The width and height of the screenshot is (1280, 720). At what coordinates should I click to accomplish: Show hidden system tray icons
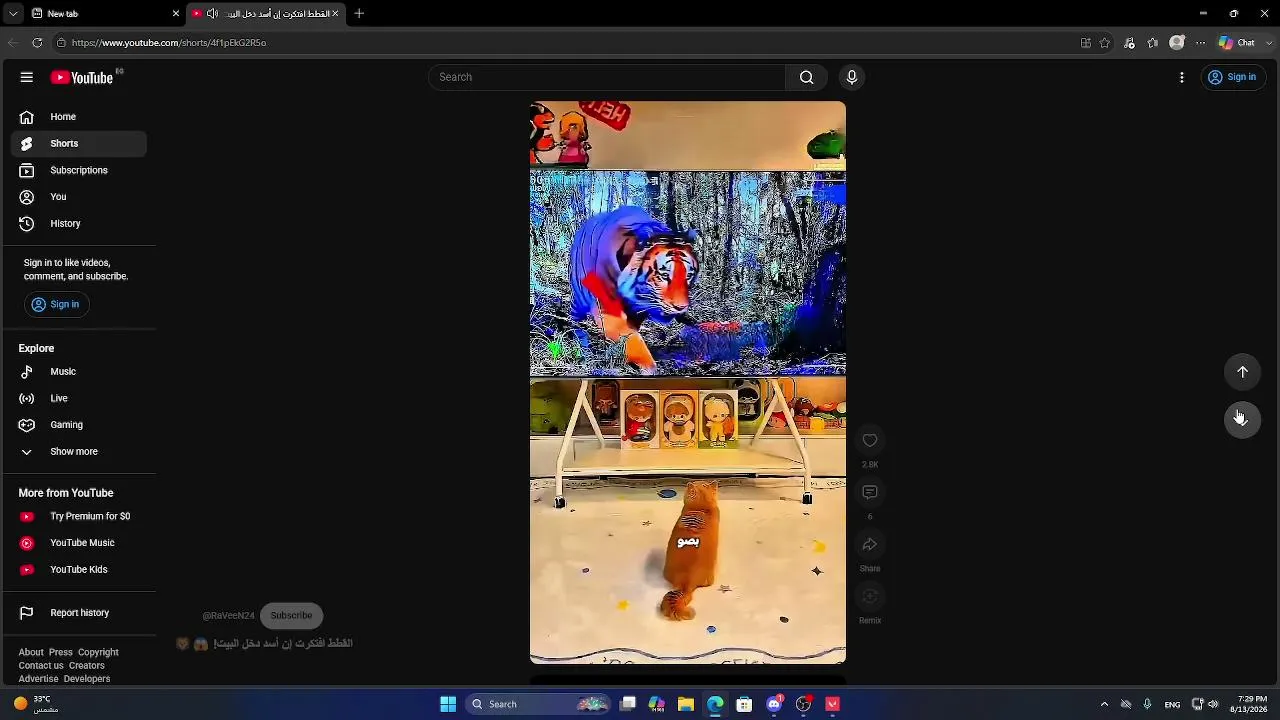tap(1104, 704)
